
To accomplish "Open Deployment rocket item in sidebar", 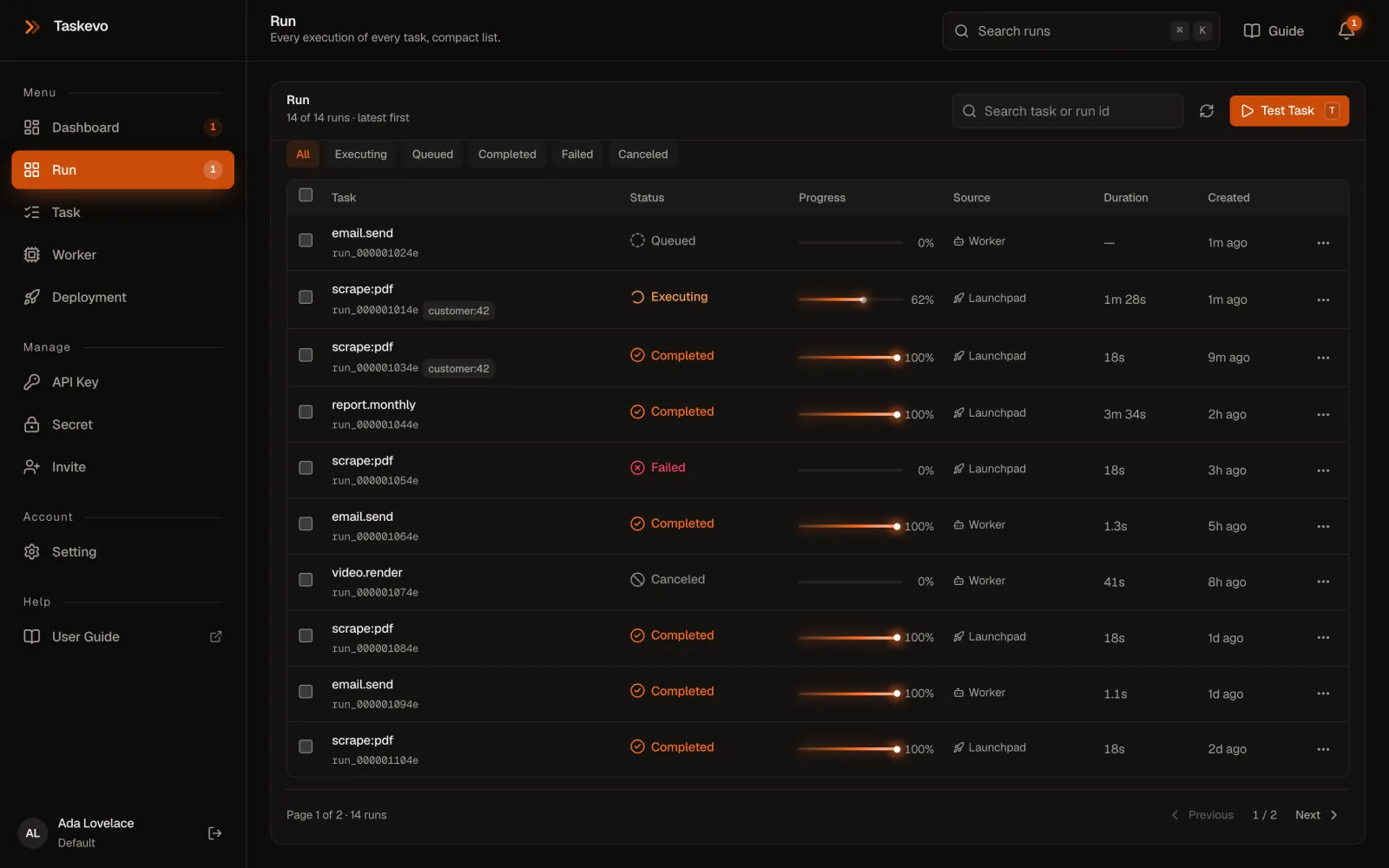I will click(x=122, y=298).
